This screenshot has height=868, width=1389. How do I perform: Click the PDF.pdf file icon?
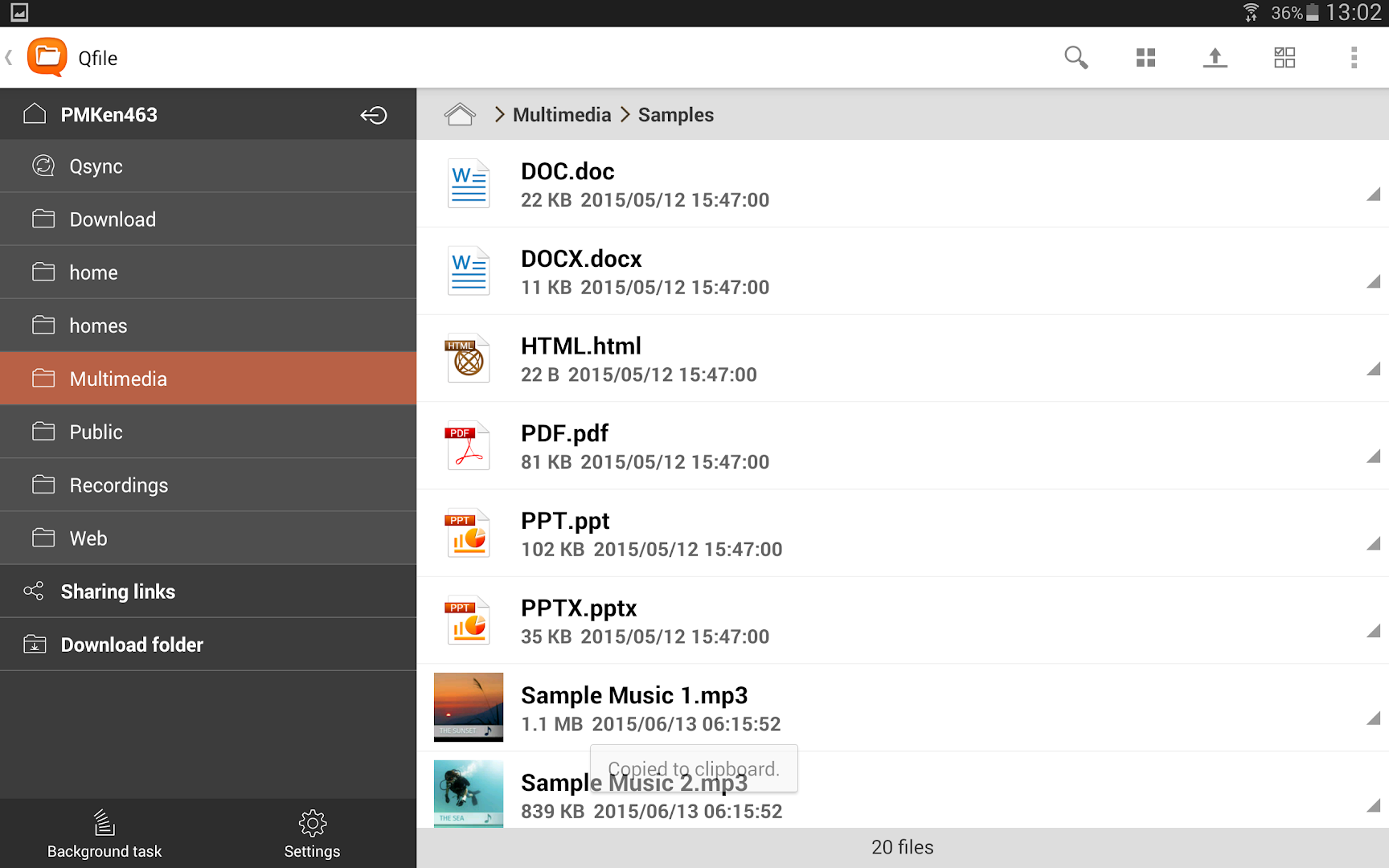click(467, 445)
